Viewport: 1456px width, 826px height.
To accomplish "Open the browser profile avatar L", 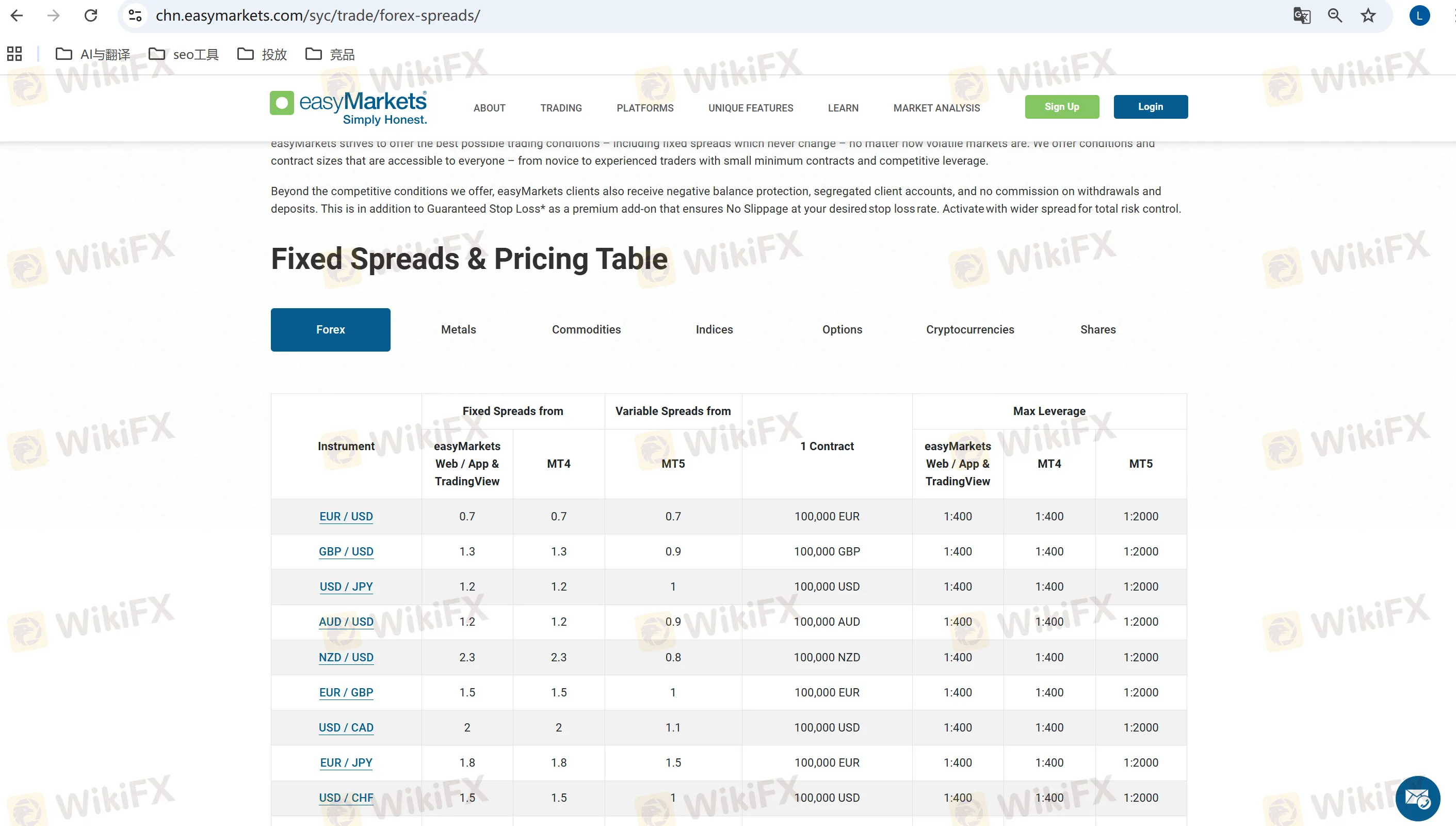I will 1419,15.
